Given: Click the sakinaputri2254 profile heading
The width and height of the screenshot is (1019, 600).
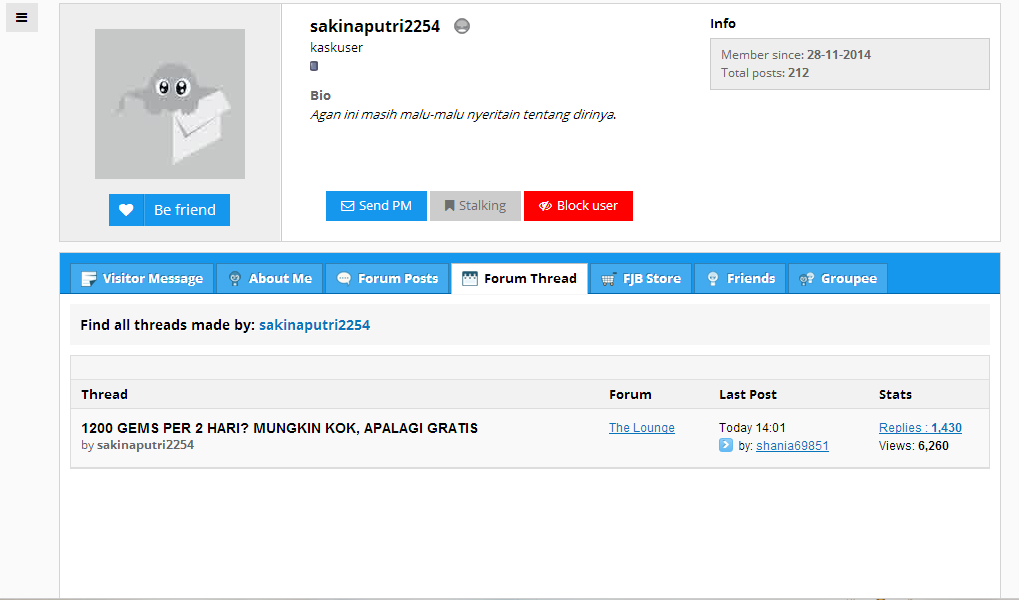Looking at the screenshot, I should click(x=375, y=26).
